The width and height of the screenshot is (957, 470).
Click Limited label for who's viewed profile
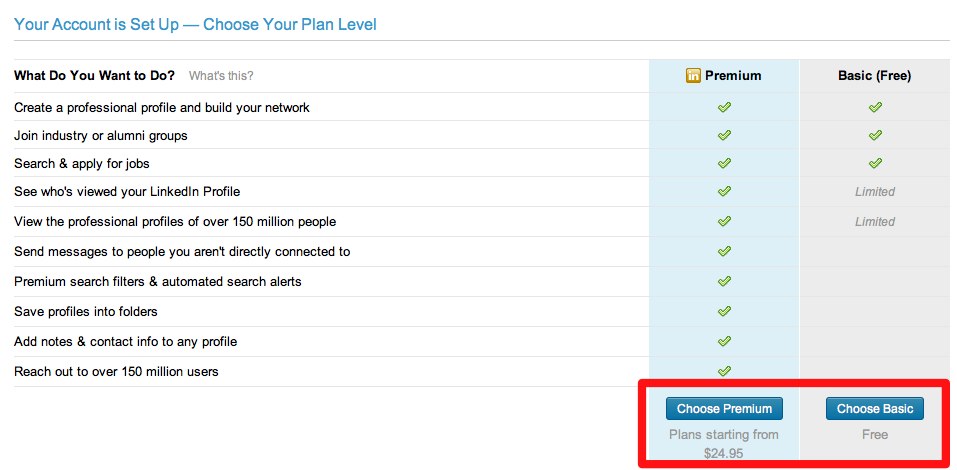[875, 192]
